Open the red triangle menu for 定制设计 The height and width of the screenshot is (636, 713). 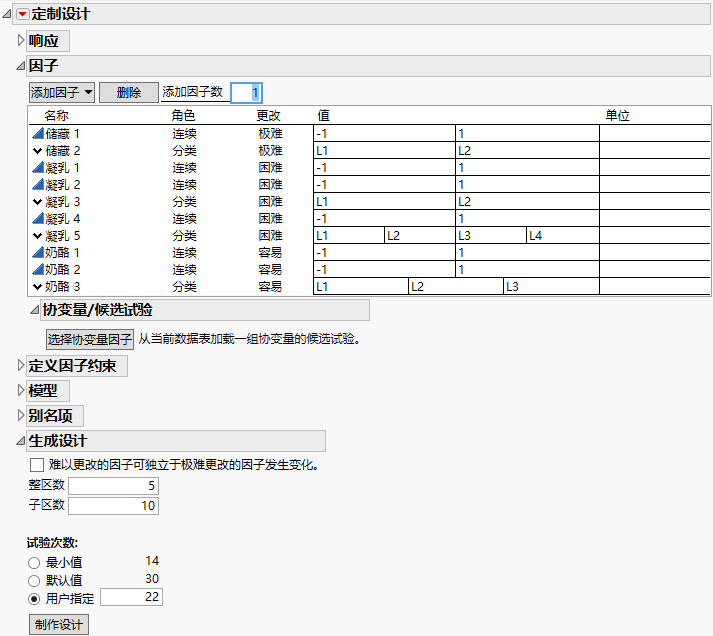point(22,14)
